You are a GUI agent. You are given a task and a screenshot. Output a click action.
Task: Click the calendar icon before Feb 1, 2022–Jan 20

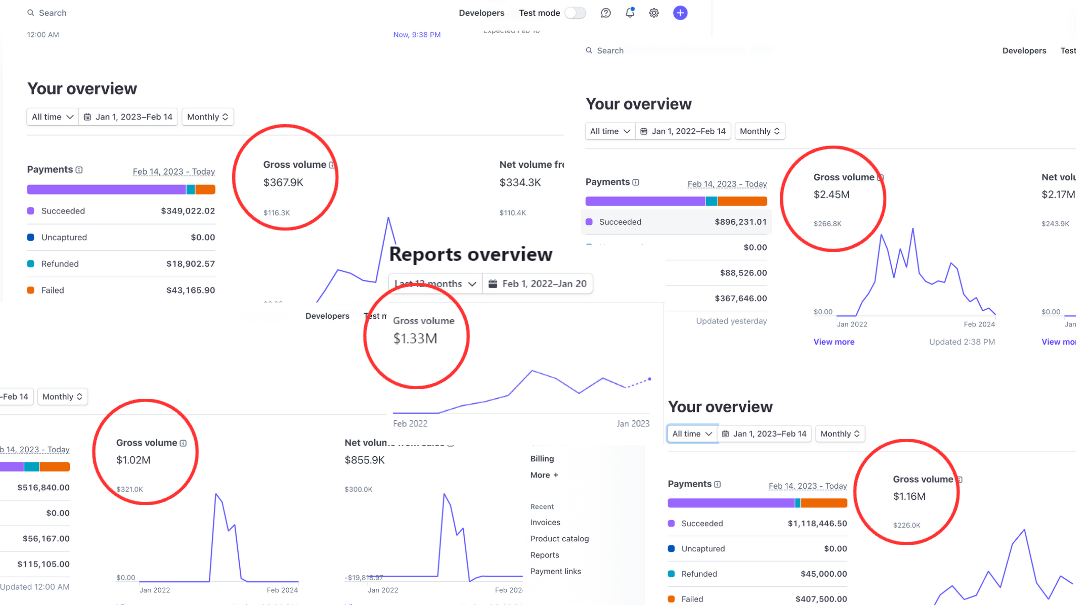(x=493, y=284)
